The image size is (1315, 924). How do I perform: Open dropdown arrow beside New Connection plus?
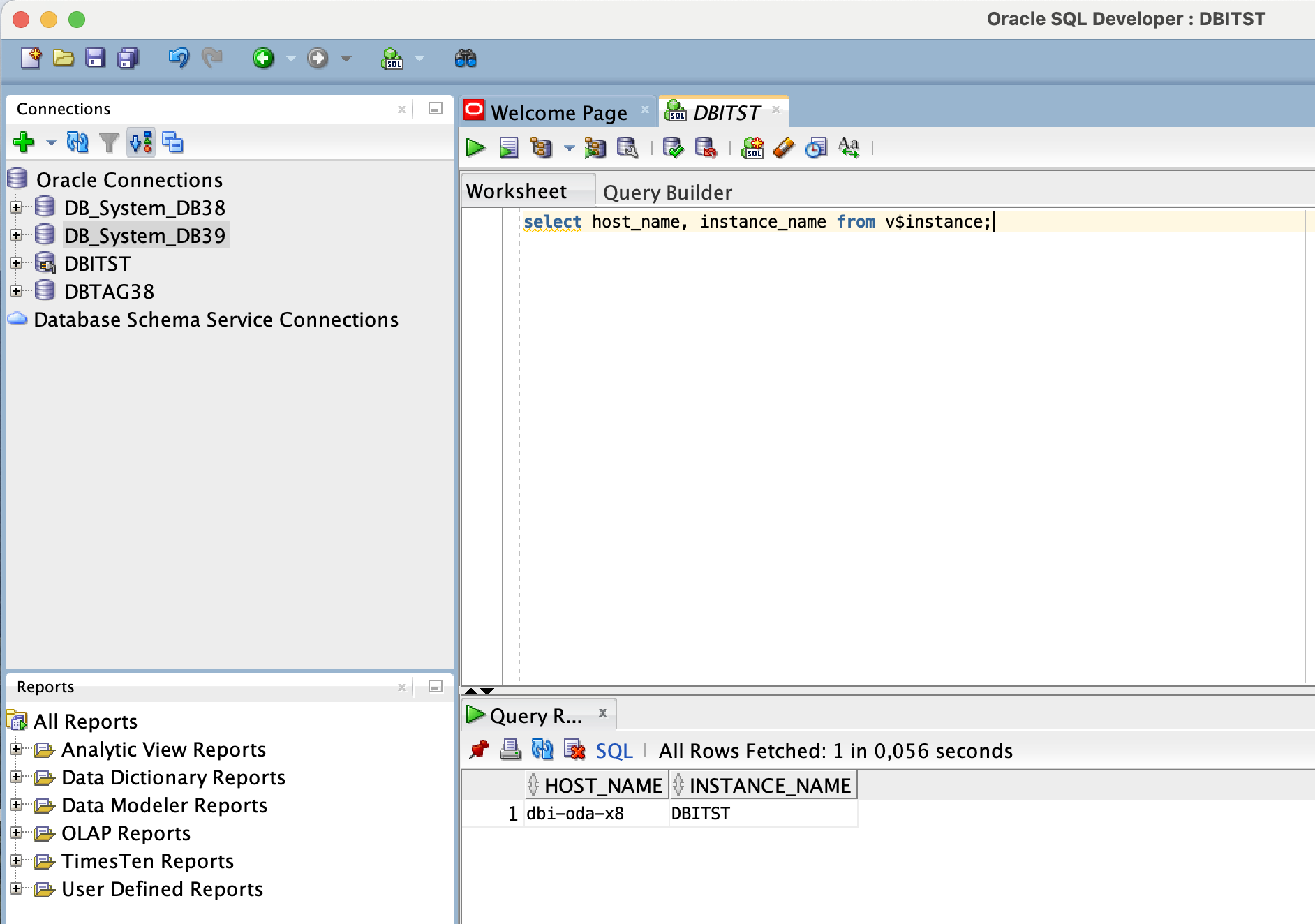(51, 142)
